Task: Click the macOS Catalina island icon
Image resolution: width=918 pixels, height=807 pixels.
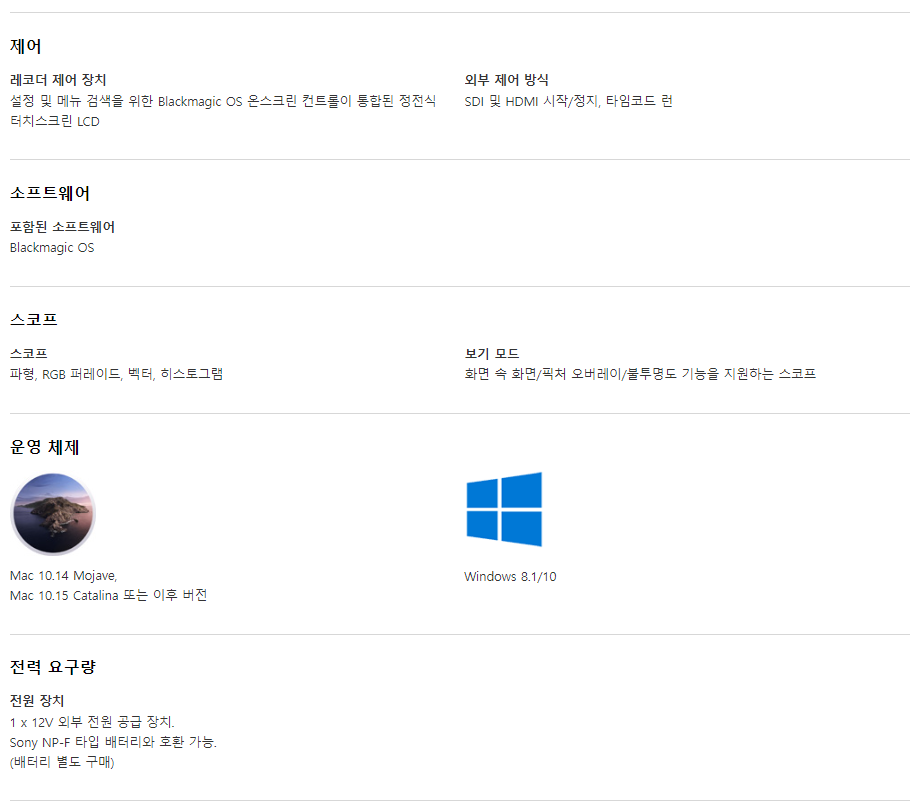Action: tap(53, 513)
